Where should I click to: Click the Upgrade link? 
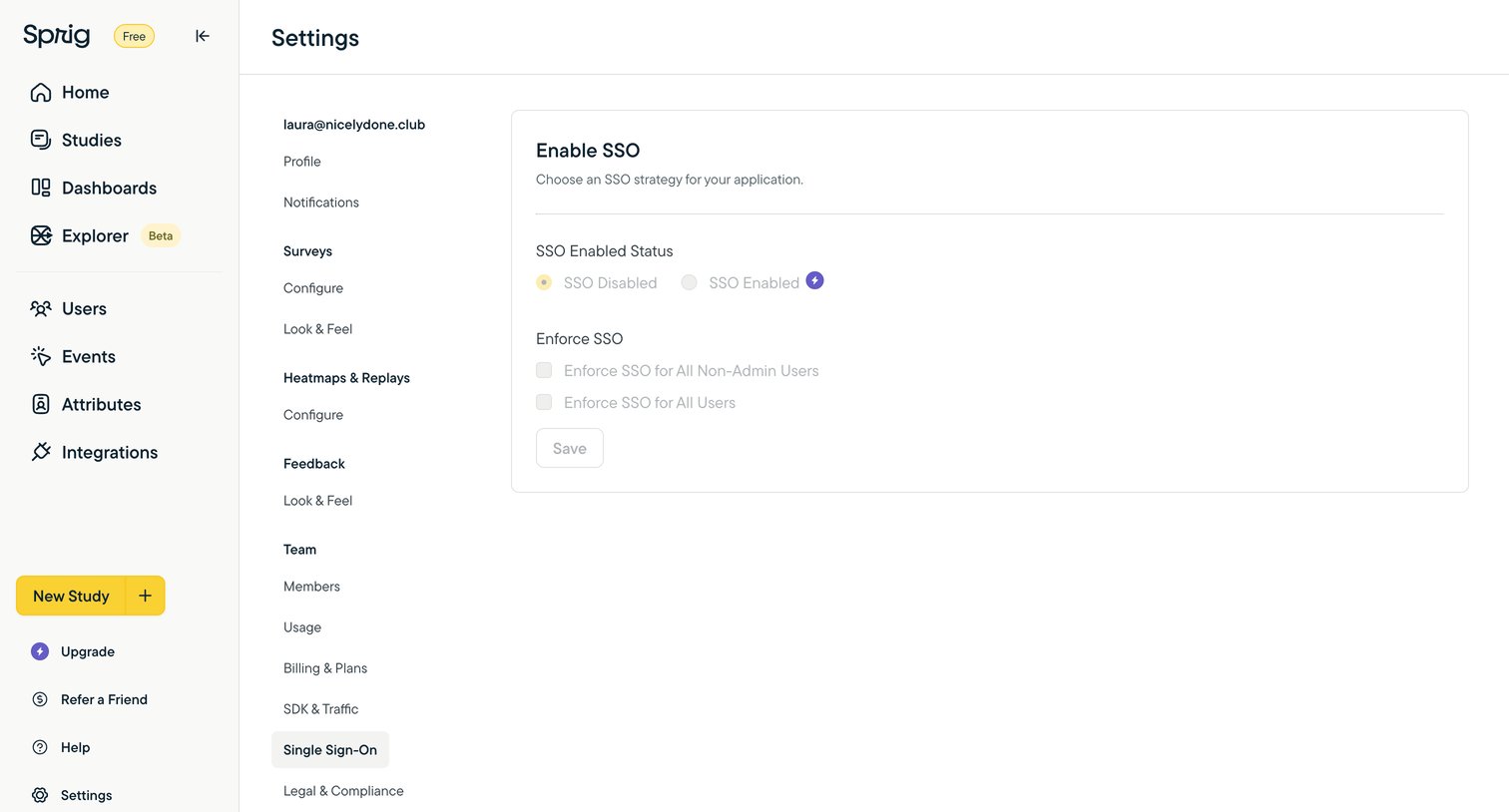(x=88, y=651)
